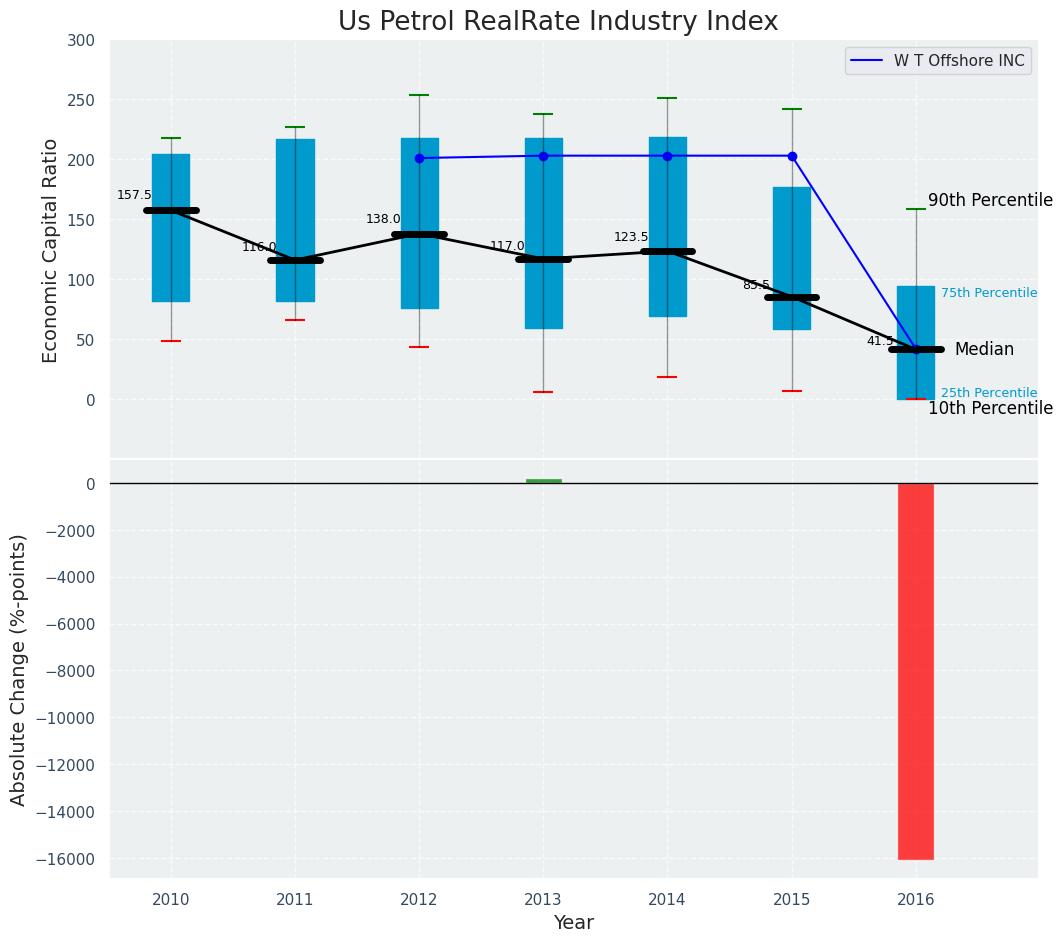The image size is (1063, 942).
Task: Click the 157.5 median value label
Action: (134, 195)
